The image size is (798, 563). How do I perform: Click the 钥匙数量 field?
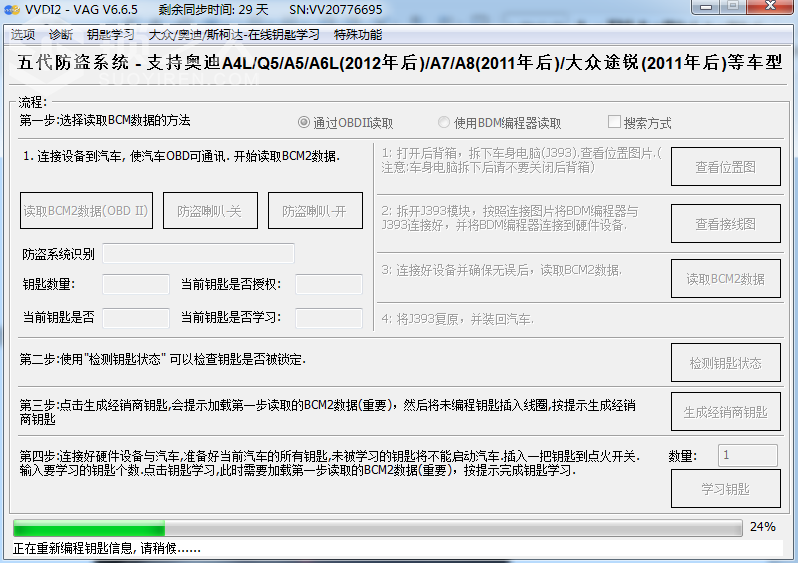click(136, 284)
